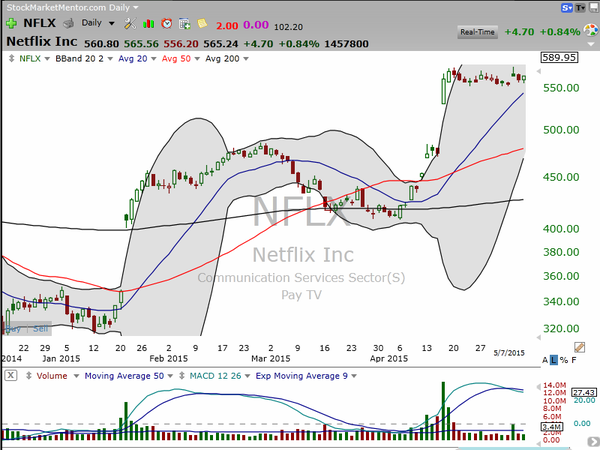Click the Avg 50 indicator label
The image size is (600, 450).
point(176,59)
